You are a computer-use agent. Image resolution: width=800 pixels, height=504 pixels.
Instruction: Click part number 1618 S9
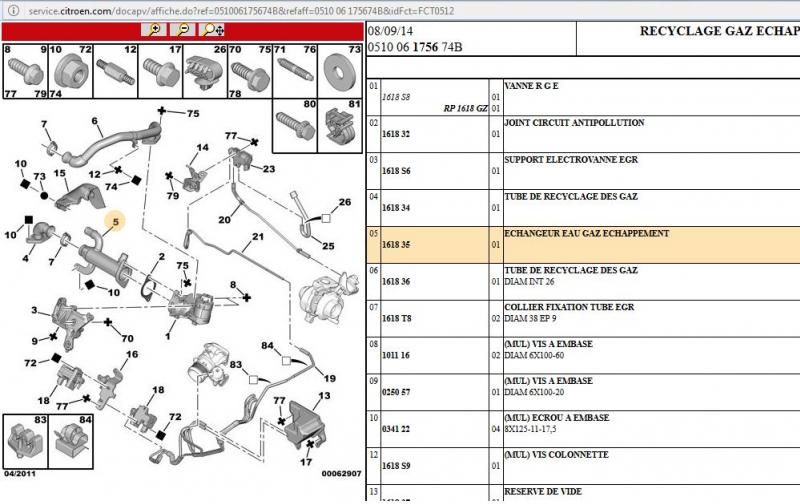click(x=396, y=466)
